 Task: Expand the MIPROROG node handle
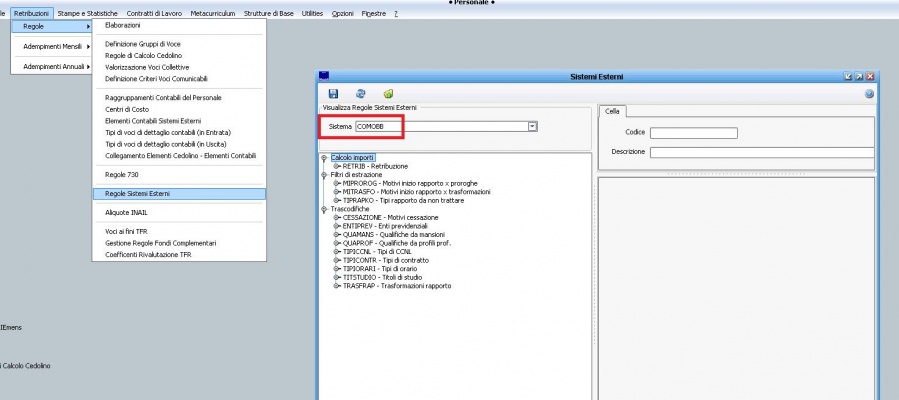[x=337, y=183]
